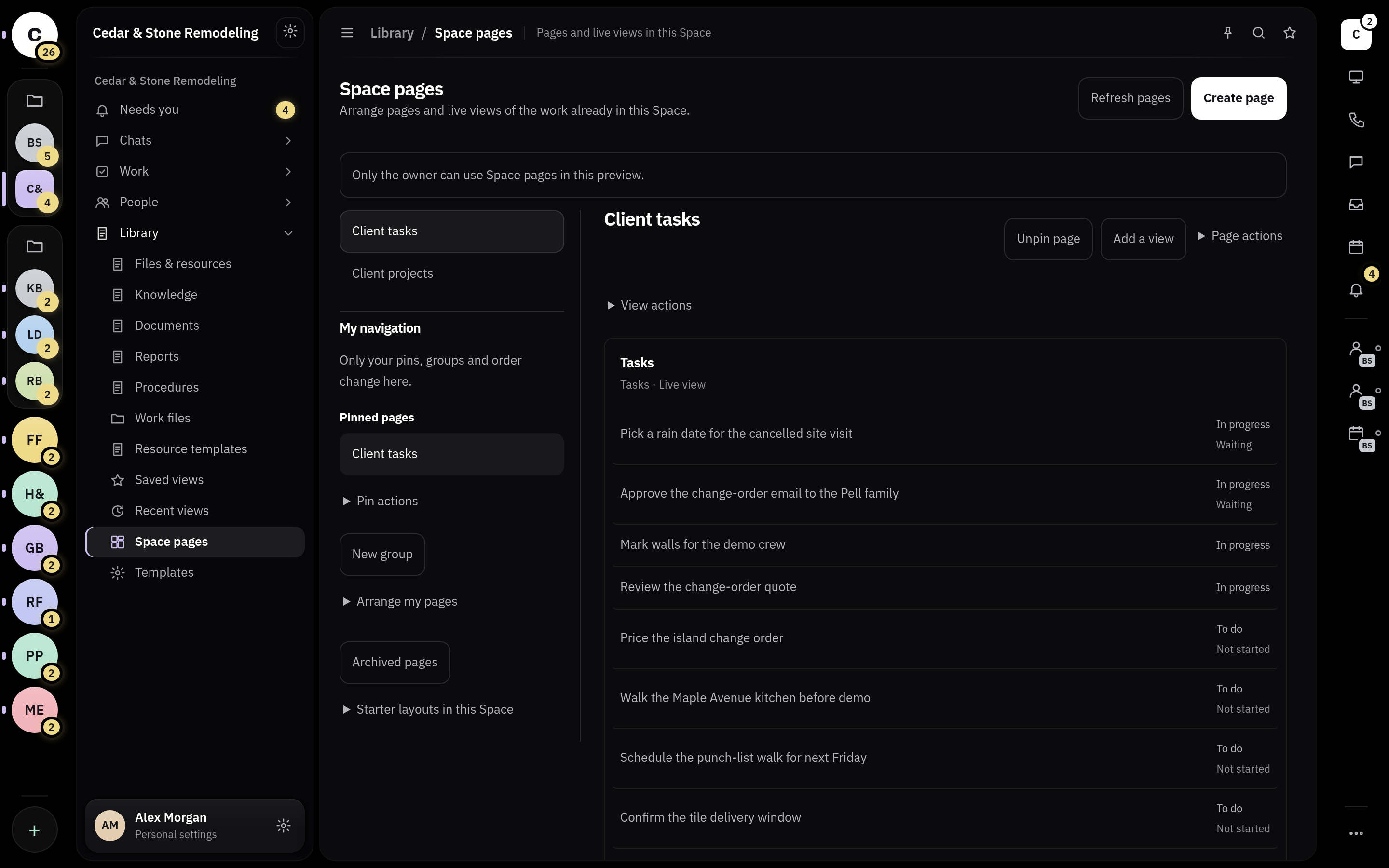Open the calendar icon in right rail
The width and height of the screenshot is (1389, 868).
(1356, 247)
